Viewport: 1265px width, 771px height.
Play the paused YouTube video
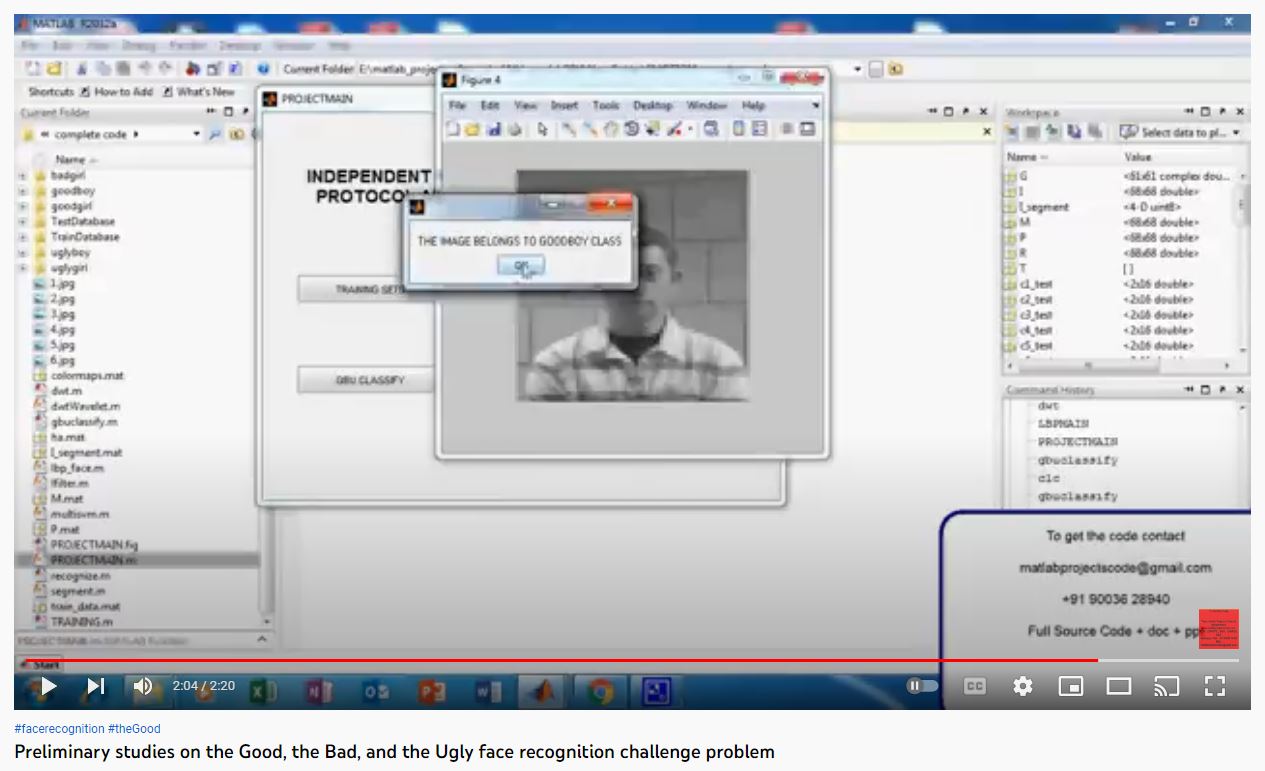[47, 686]
